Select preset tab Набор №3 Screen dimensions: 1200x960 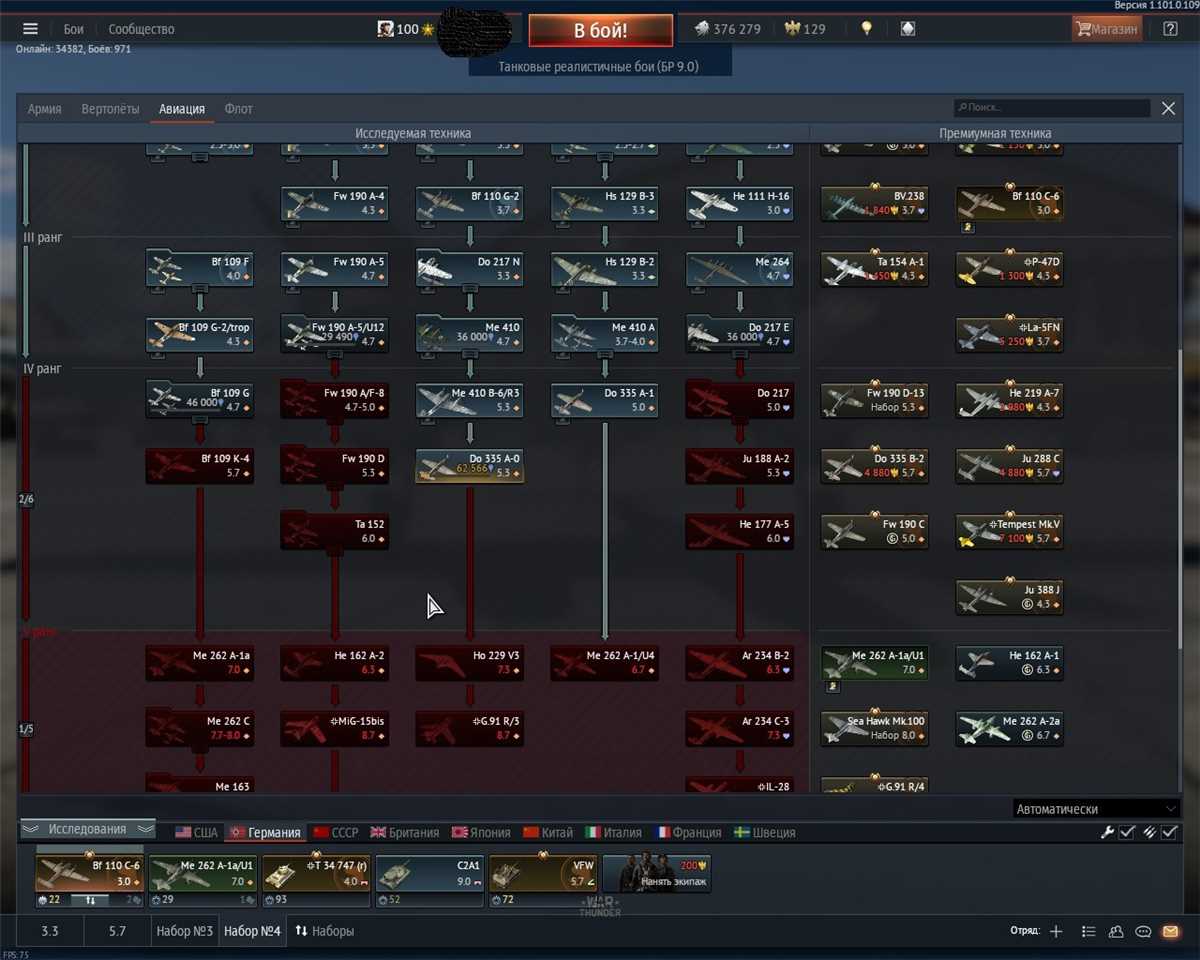coord(184,931)
